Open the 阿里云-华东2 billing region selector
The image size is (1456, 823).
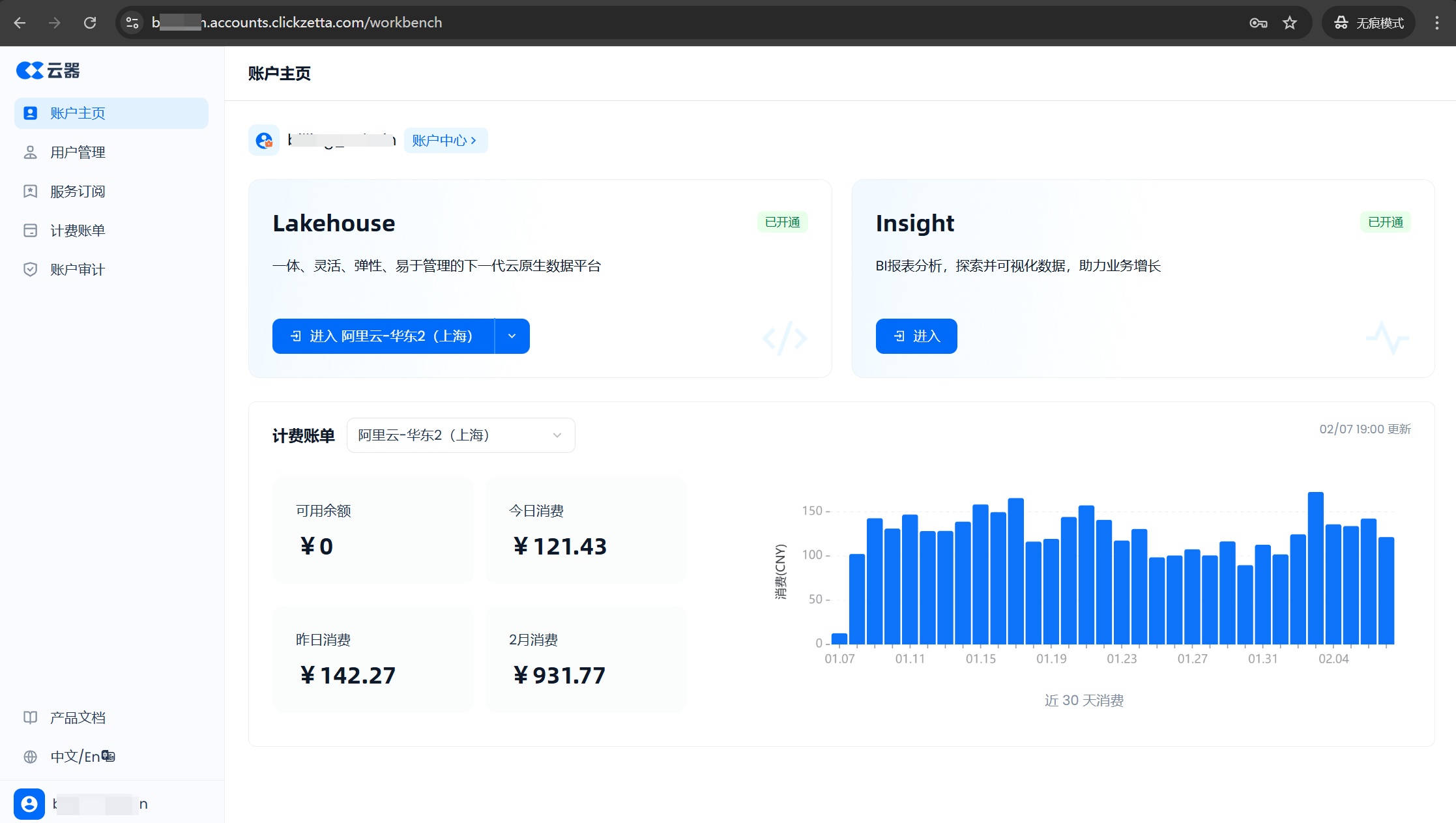coord(460,435)
